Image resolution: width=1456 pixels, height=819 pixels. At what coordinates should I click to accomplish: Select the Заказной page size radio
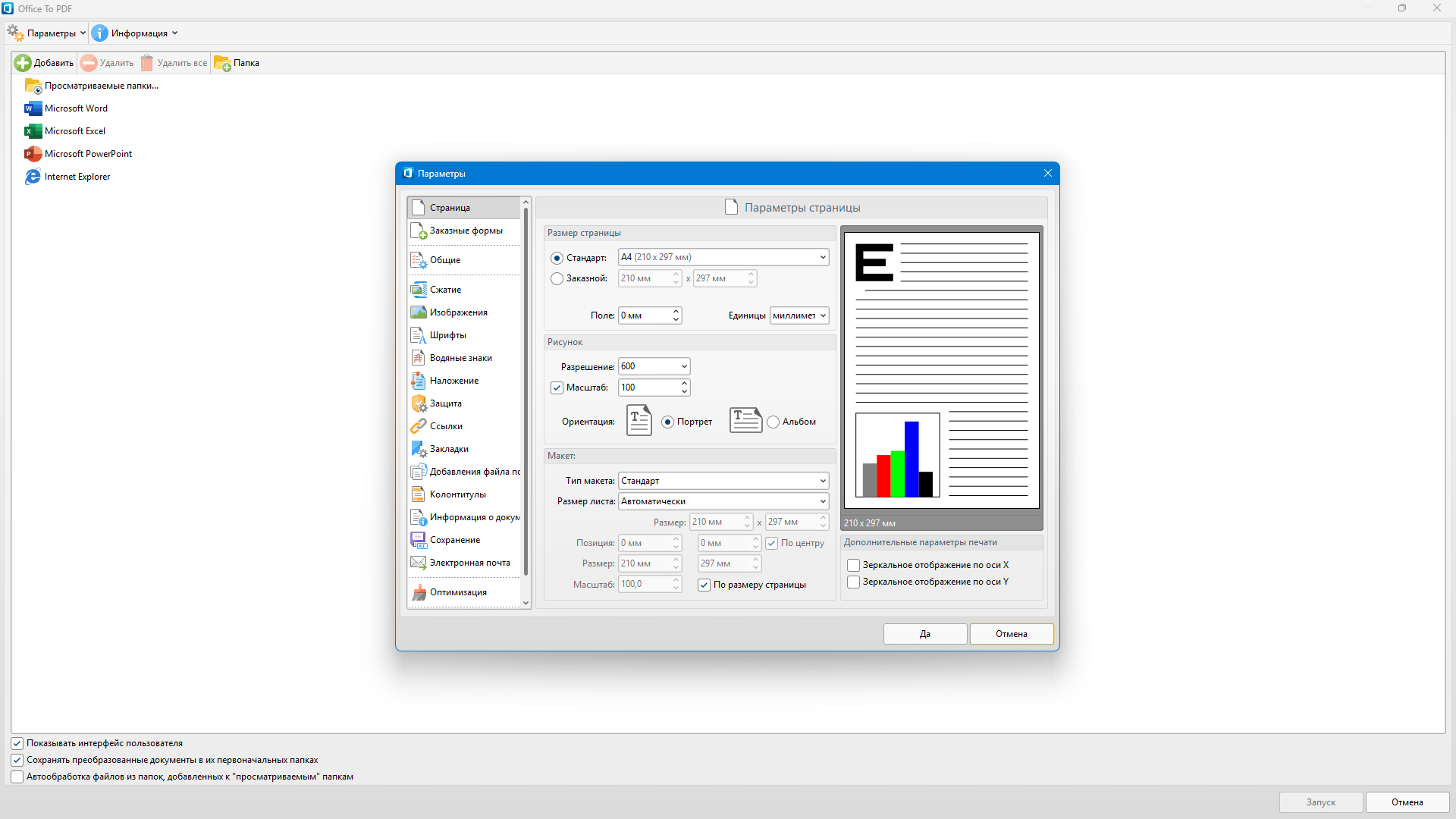[x=557, y=278]
